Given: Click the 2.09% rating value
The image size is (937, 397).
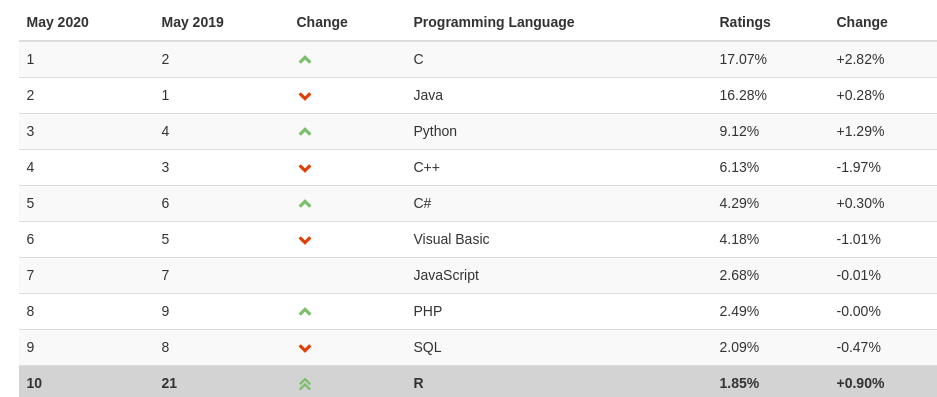Looking at the screenshot, I should click(739, 347).
